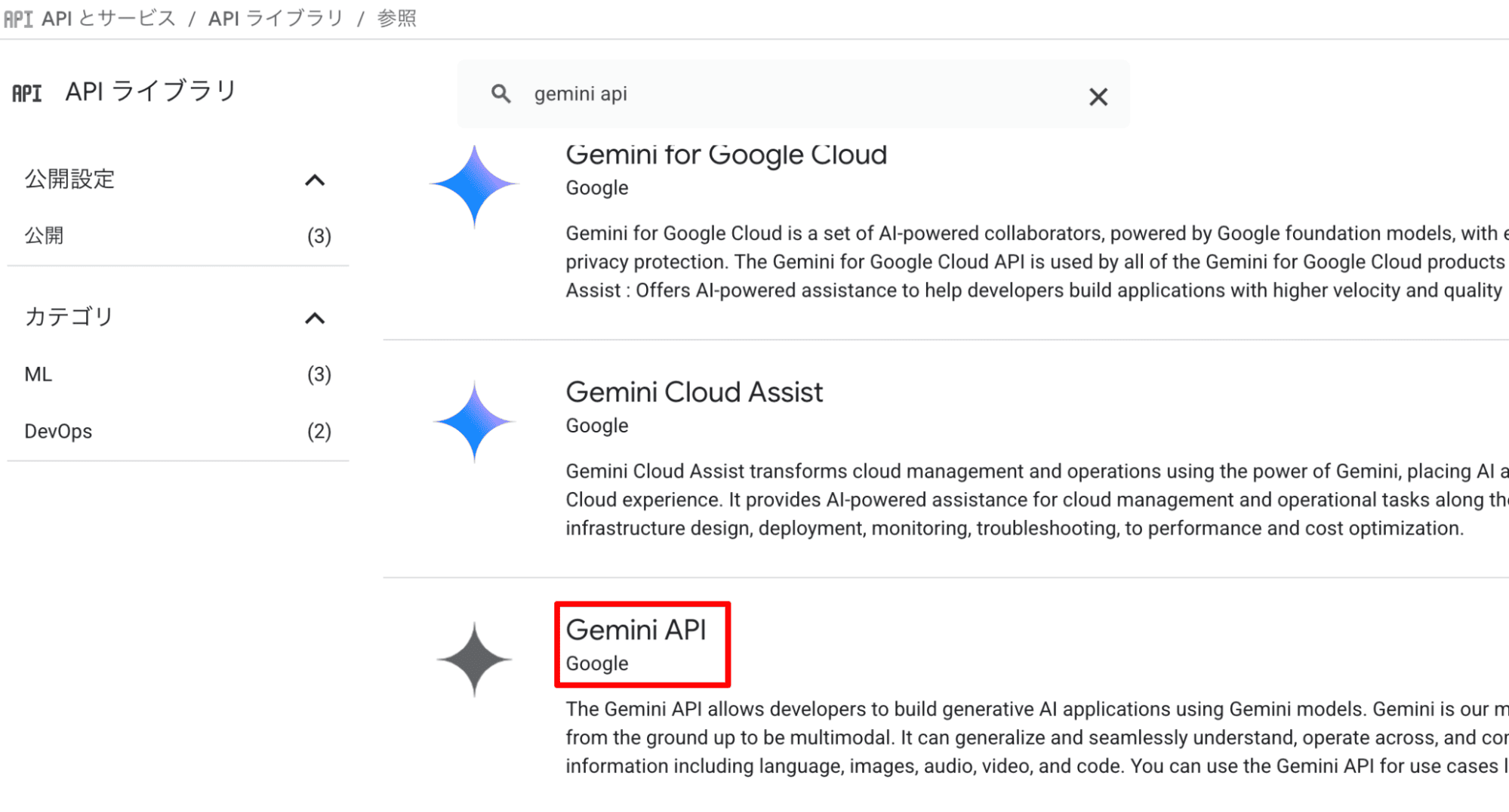Open the Gemini API result title
Image resolution: width=1509 pixels, height=812 pixels.
pos(636,630)
